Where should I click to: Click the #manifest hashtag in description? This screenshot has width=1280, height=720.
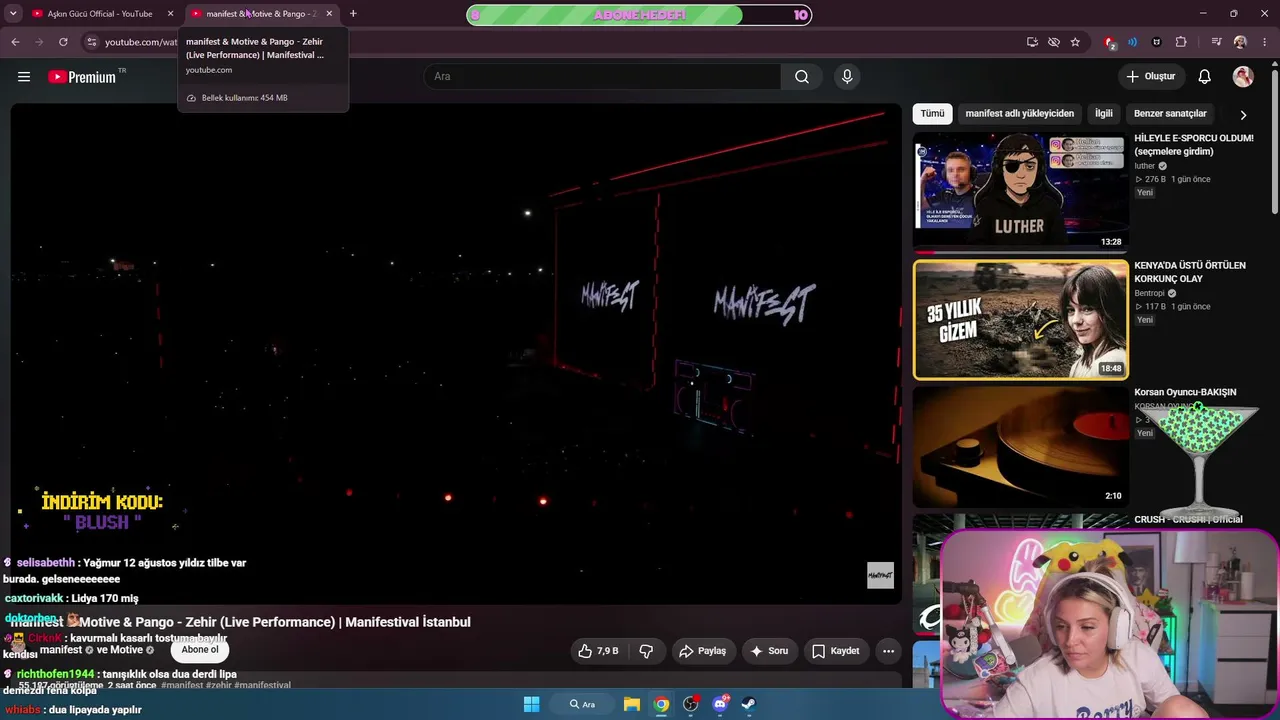click(x=182, y=685)
